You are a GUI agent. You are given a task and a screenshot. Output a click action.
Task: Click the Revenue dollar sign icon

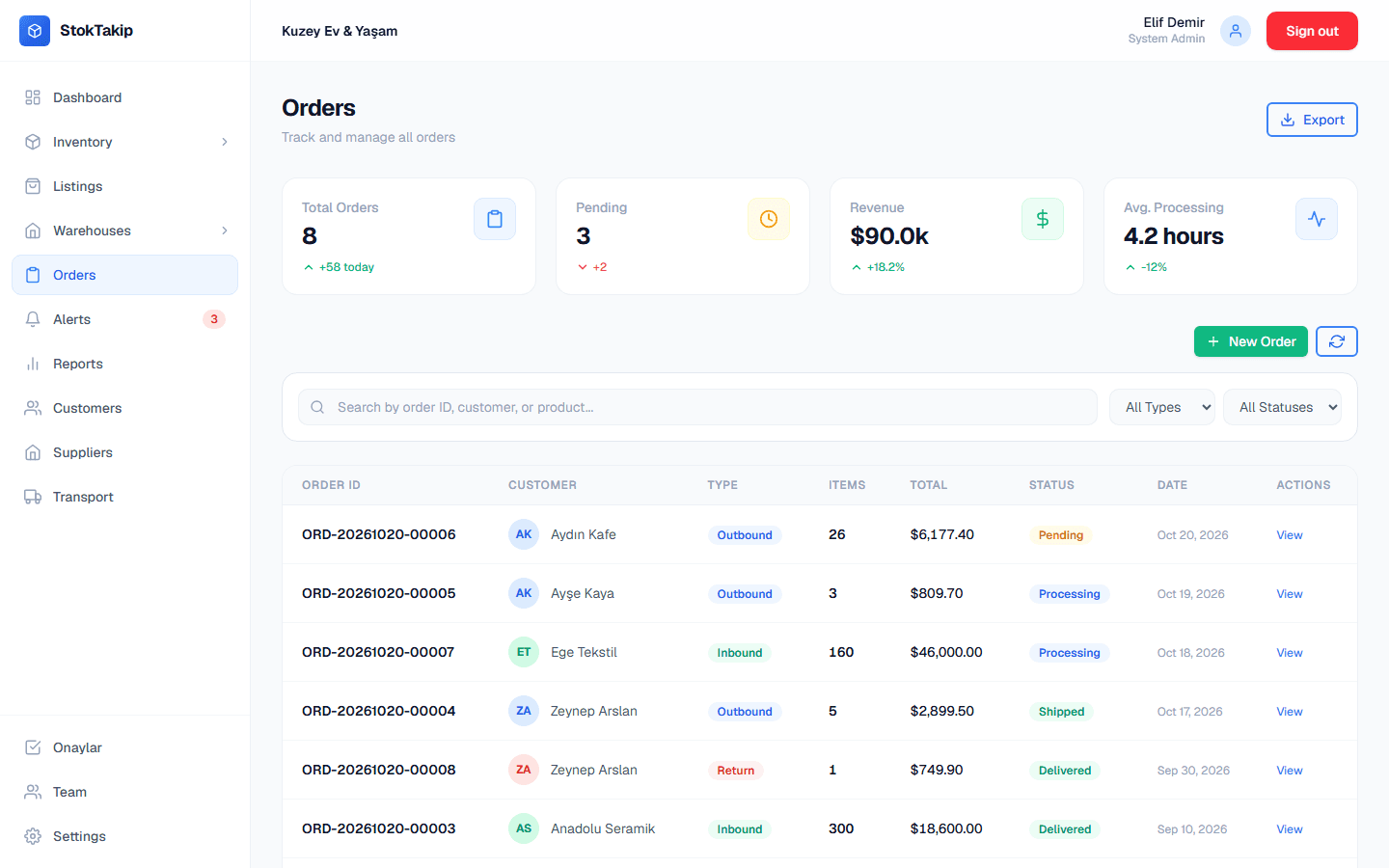coord(1043,219)
